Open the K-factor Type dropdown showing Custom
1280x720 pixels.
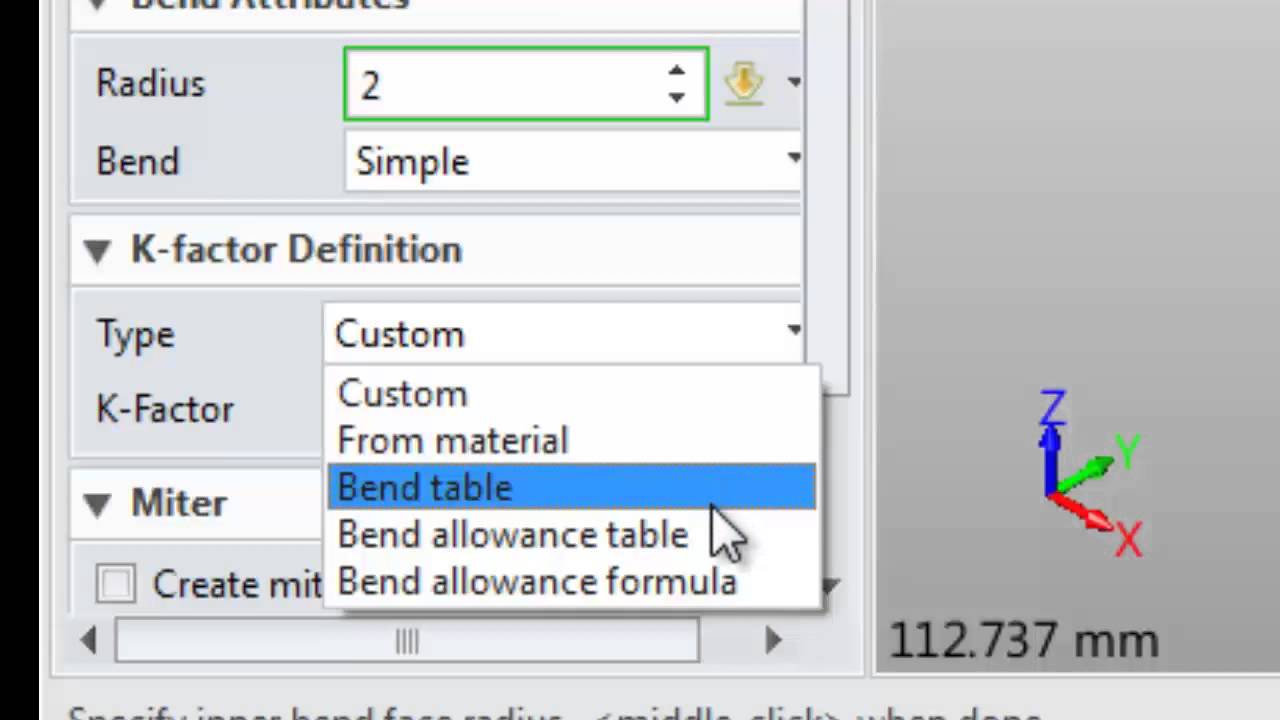565,333
